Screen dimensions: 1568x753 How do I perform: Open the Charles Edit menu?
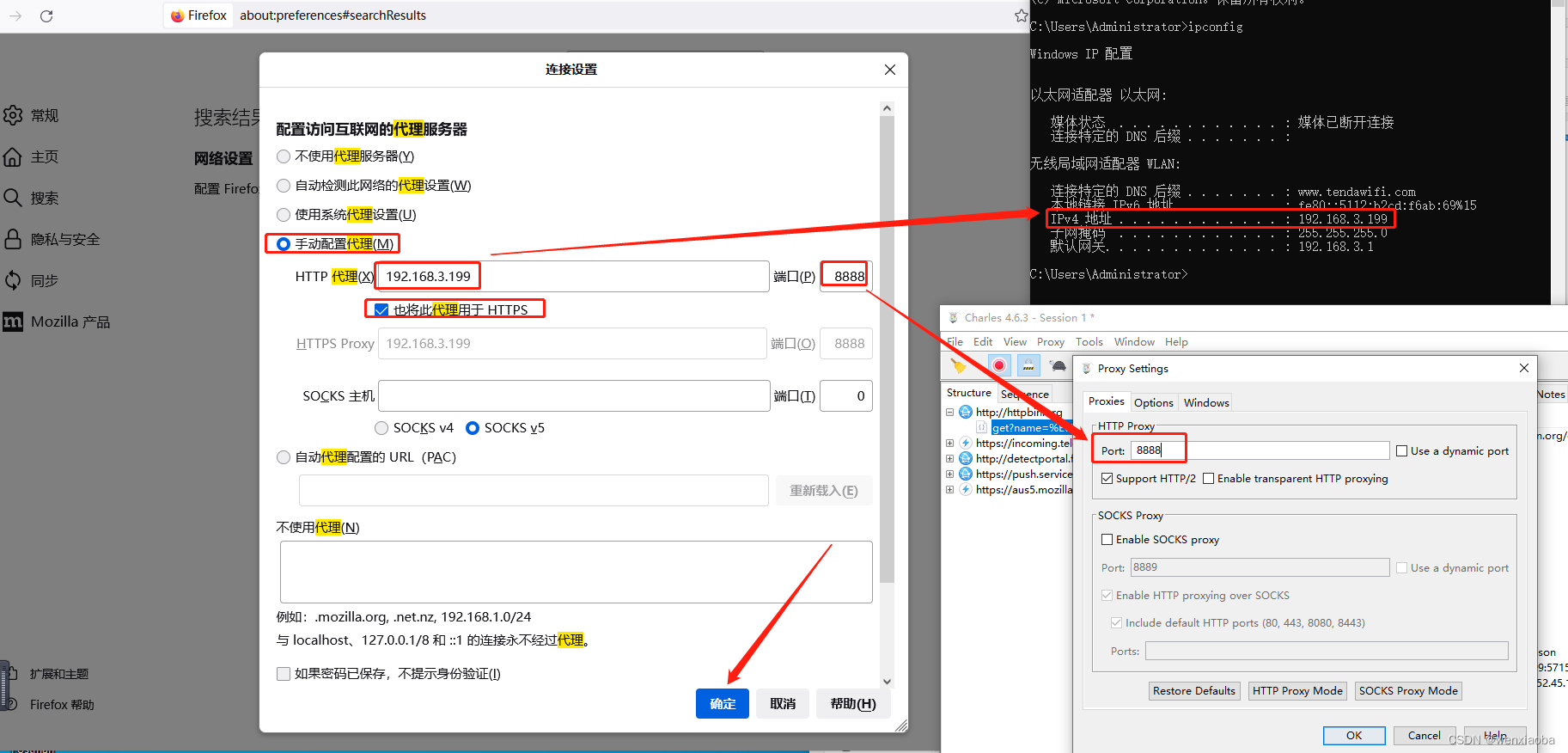(x=983, y=342)
